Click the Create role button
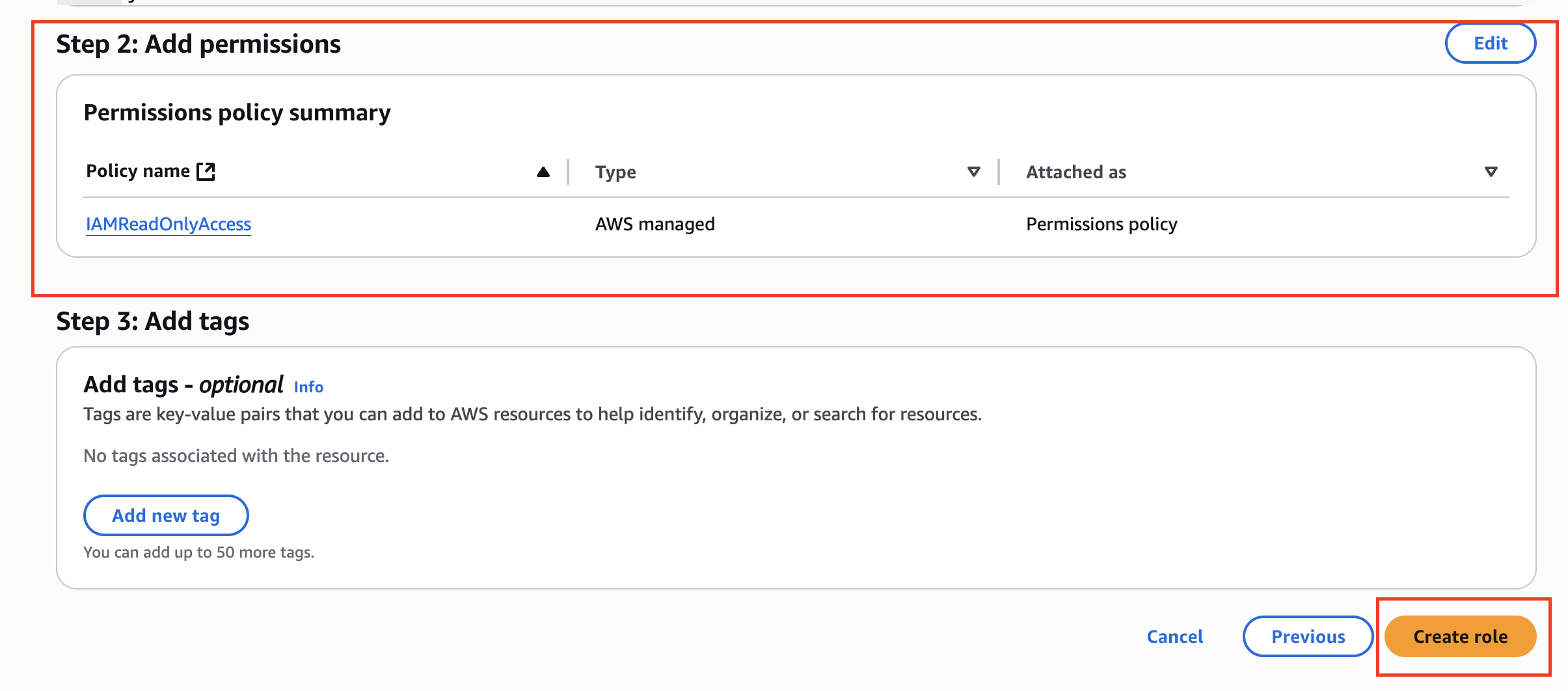Viewport: 1568px width, 691px height. pos(1460,636)
